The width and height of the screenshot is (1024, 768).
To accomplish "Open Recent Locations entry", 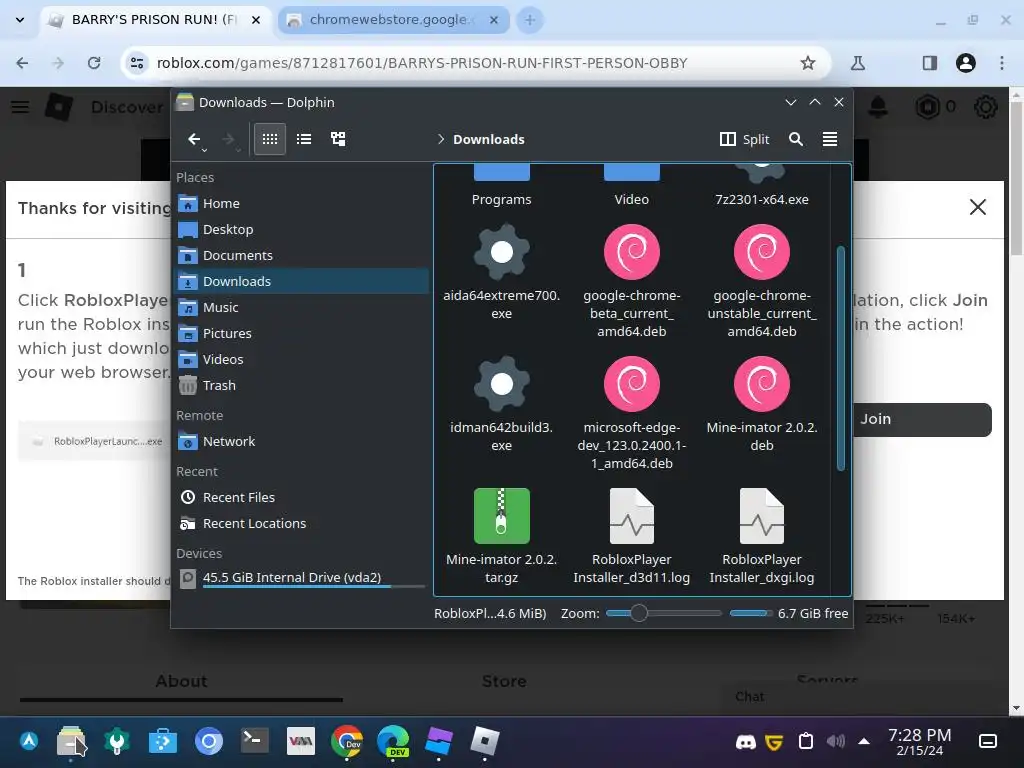I will (x=301, y=523).
